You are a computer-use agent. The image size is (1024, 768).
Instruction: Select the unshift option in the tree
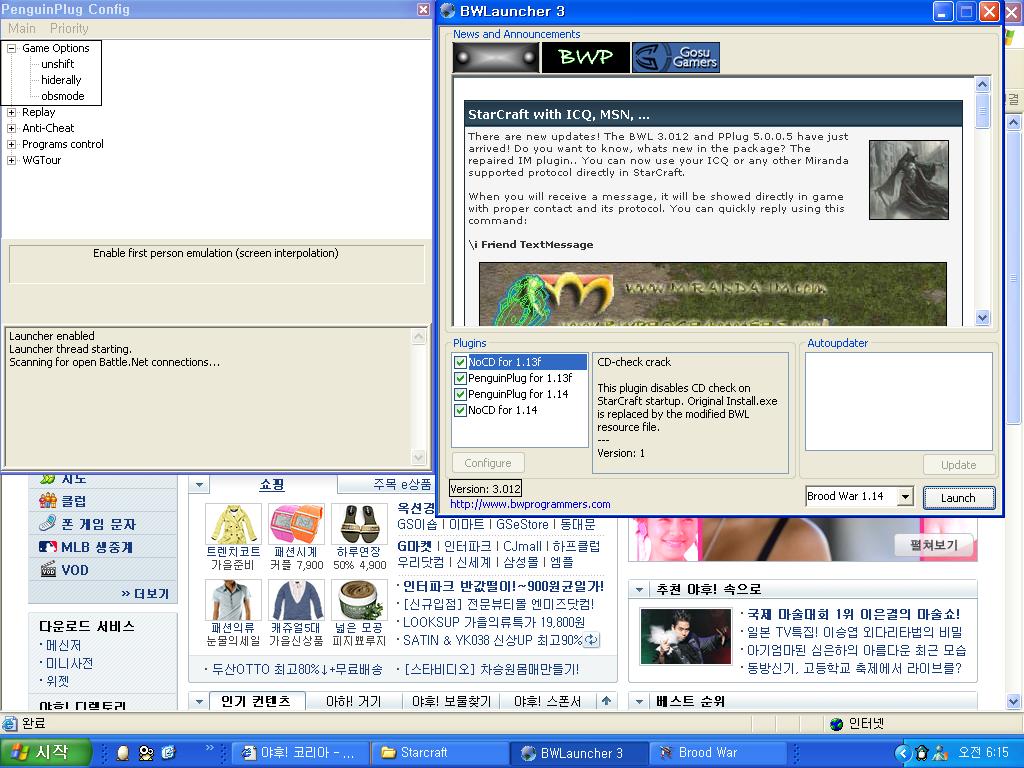(57, 64)
